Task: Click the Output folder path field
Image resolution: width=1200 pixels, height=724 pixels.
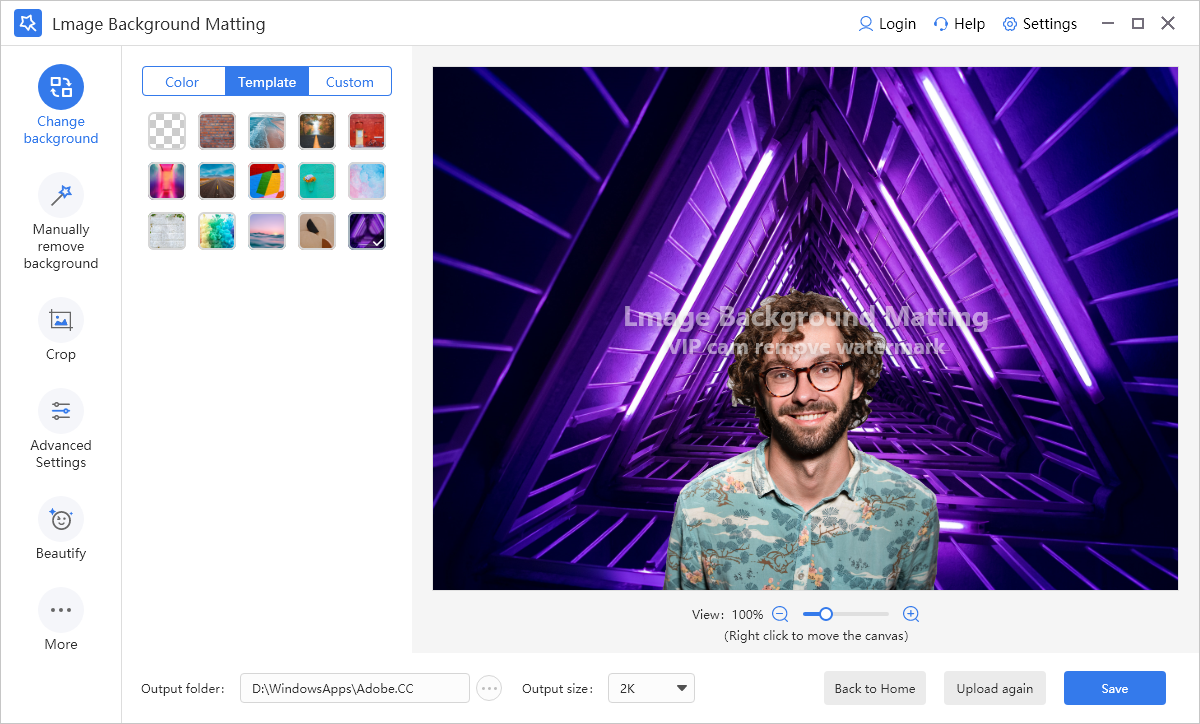Action: [355, 688]
